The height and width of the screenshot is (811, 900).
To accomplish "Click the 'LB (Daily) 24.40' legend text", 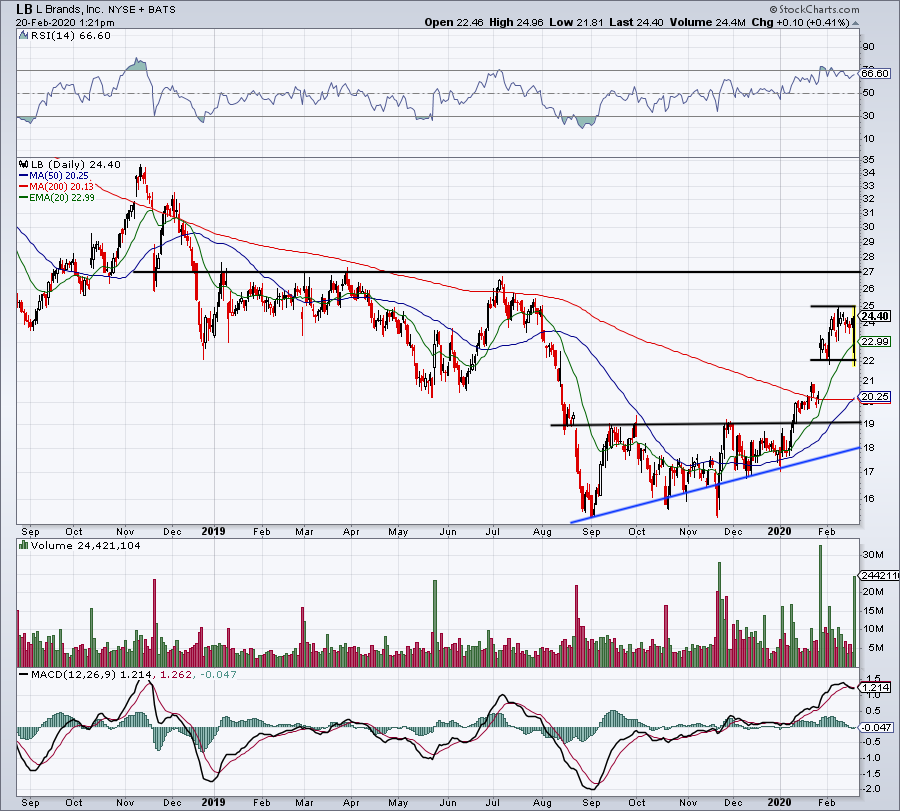I will (76, 164).
